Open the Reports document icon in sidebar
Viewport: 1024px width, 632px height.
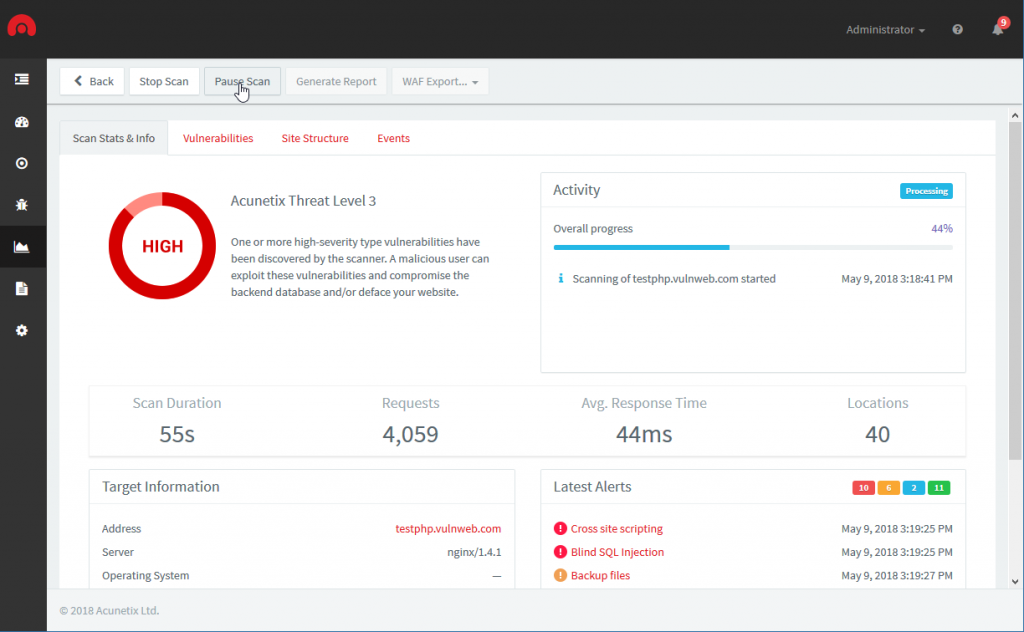(x=22, y=289)
